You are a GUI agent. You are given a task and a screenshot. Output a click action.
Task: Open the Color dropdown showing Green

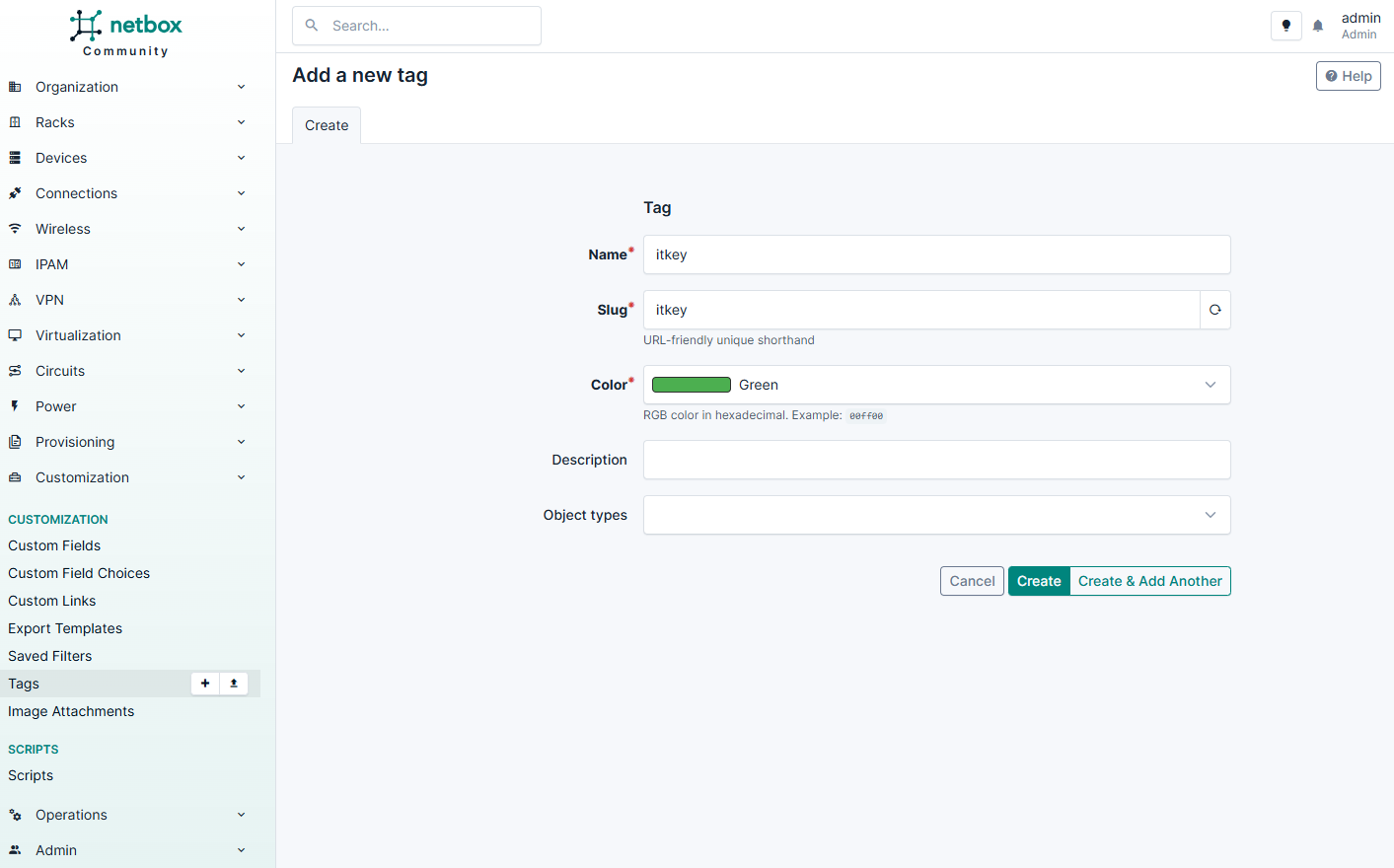[x=935, y=385]
